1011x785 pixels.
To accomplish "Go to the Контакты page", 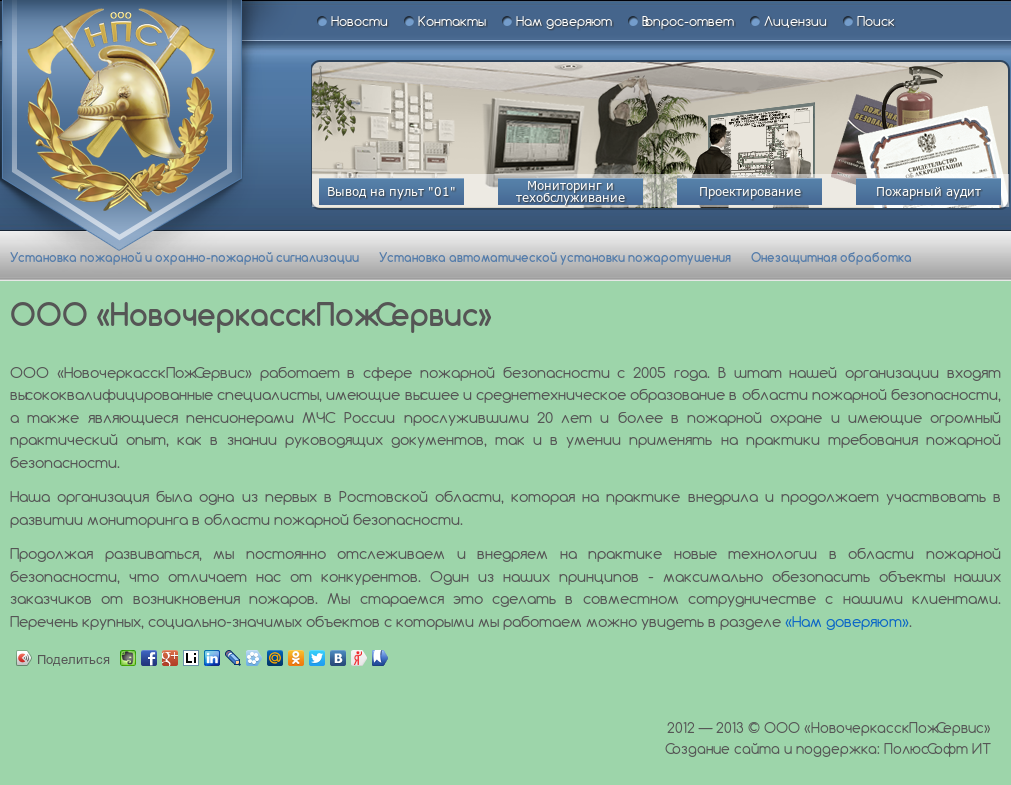I will [x=451, y=22].
